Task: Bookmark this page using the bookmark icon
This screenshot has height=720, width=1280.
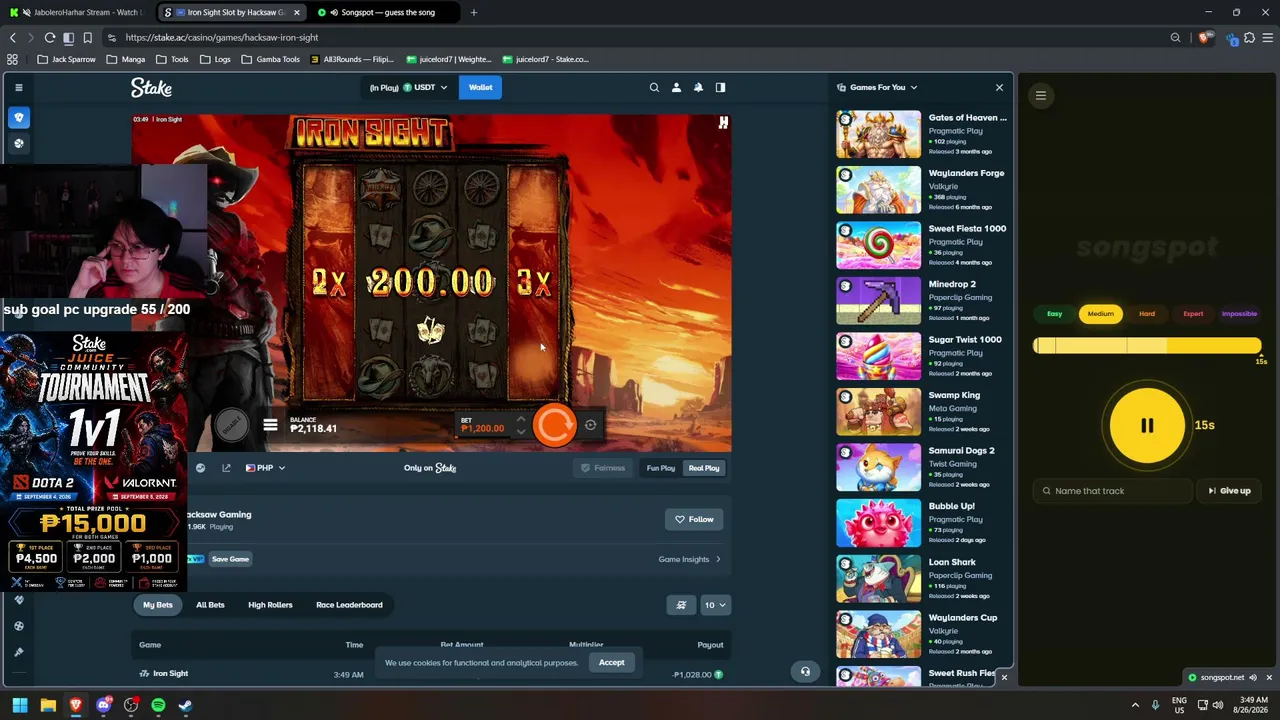Action: click(x=87, y=38)
